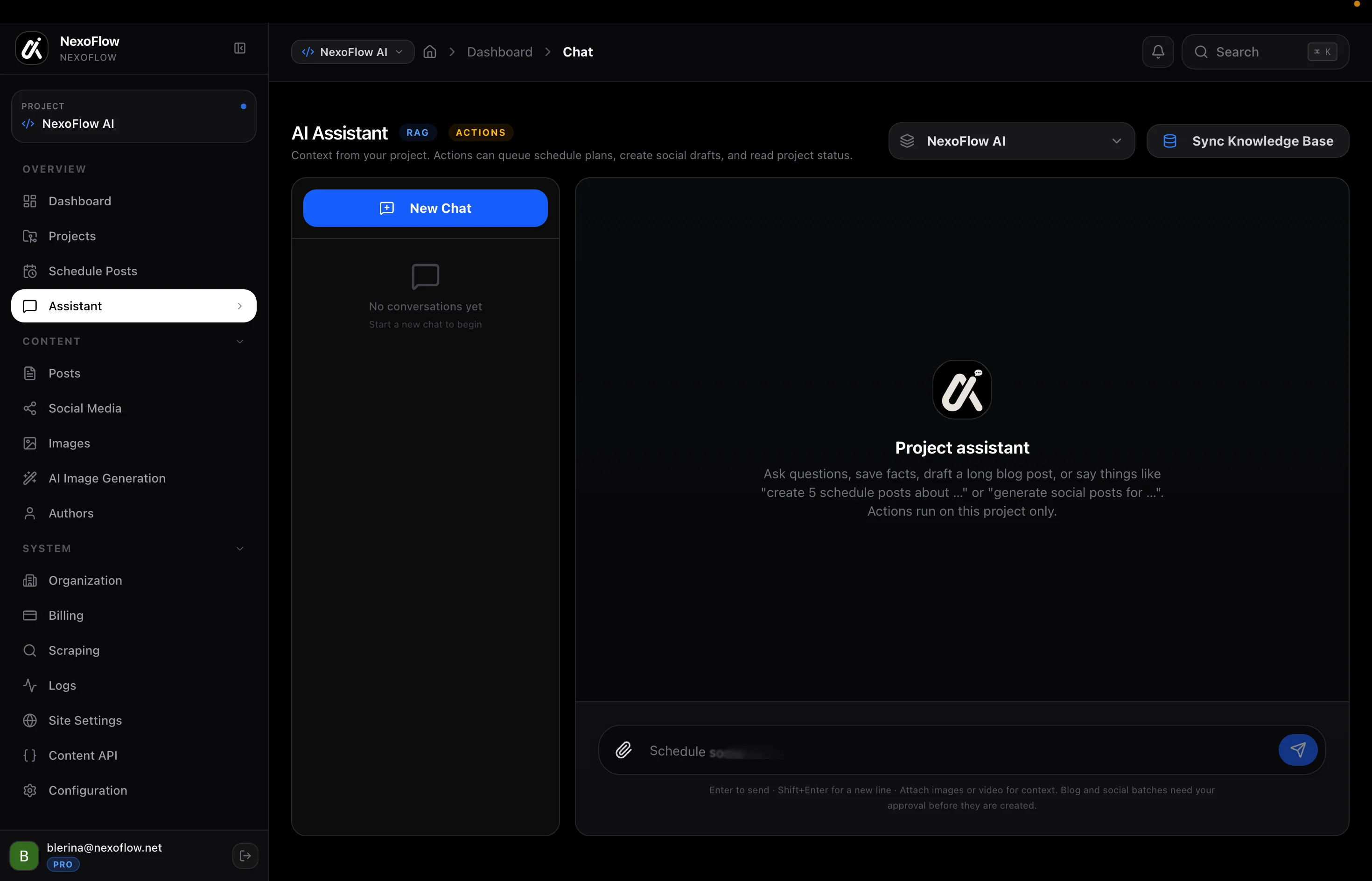Toggle the ACTIONS badge
This screenshot has width=1372, height=881.
[480, 132]
